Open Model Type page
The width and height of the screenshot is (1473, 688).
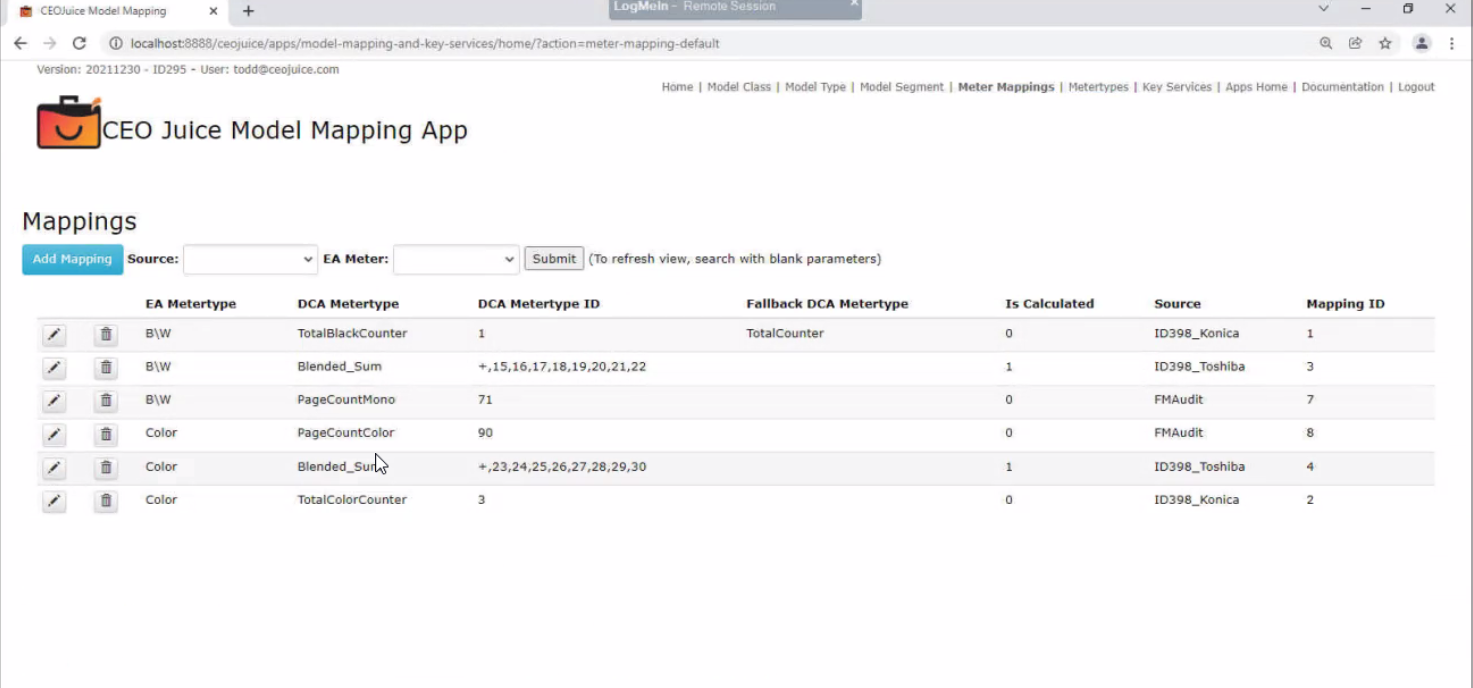(x=815, y=87)
